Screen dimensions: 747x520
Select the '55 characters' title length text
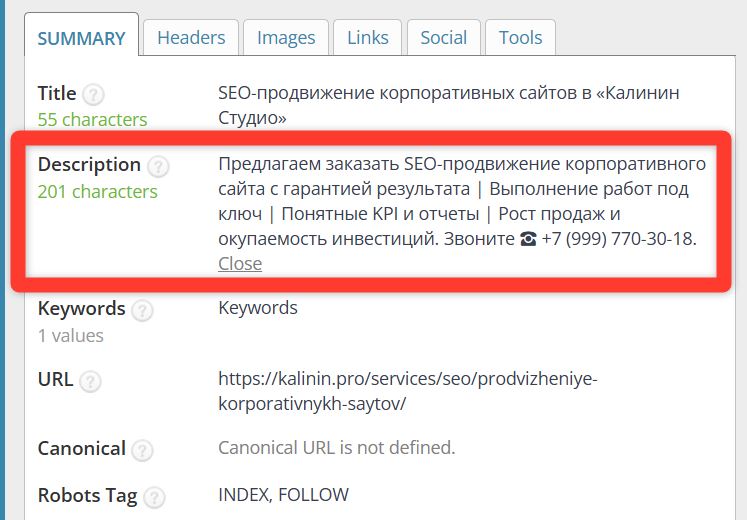click(92, 120)
